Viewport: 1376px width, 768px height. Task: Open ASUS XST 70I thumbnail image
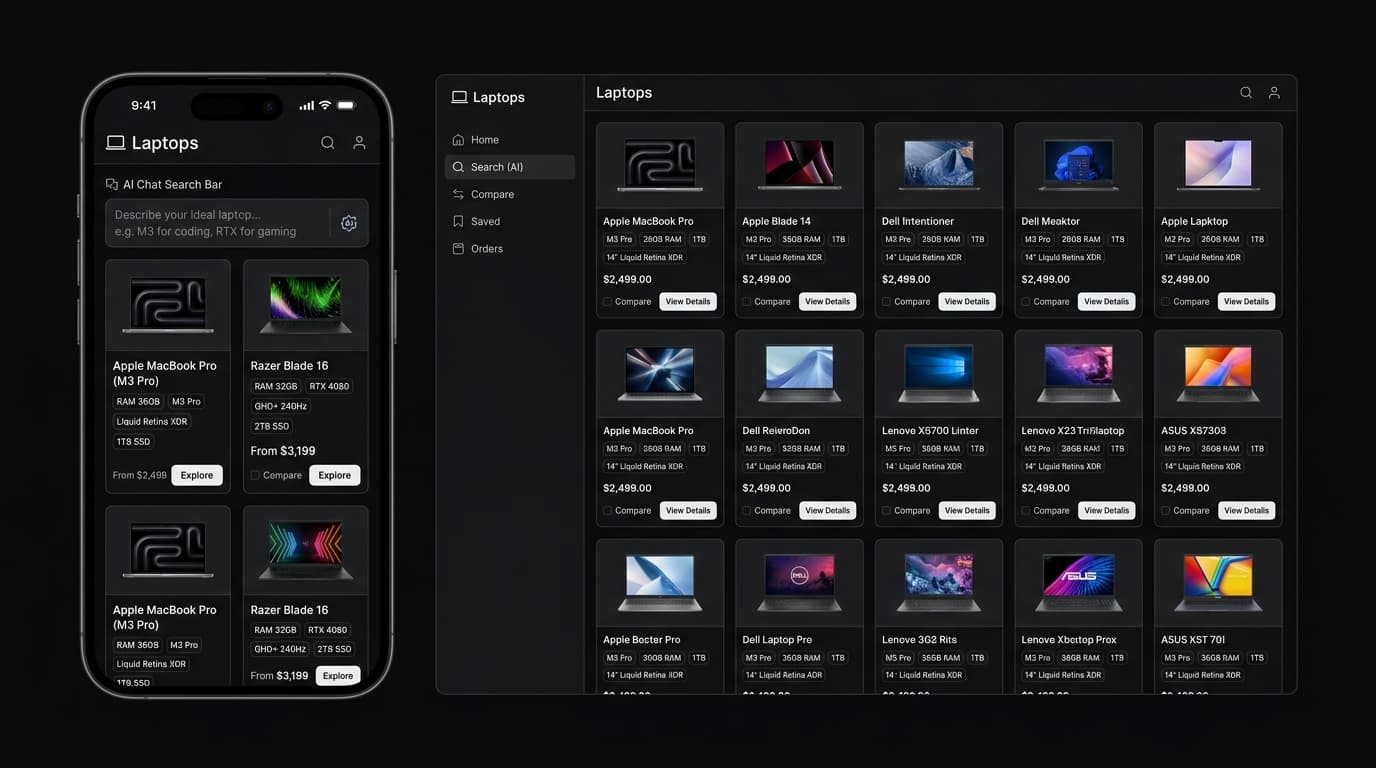click(x=1218, y=583)
